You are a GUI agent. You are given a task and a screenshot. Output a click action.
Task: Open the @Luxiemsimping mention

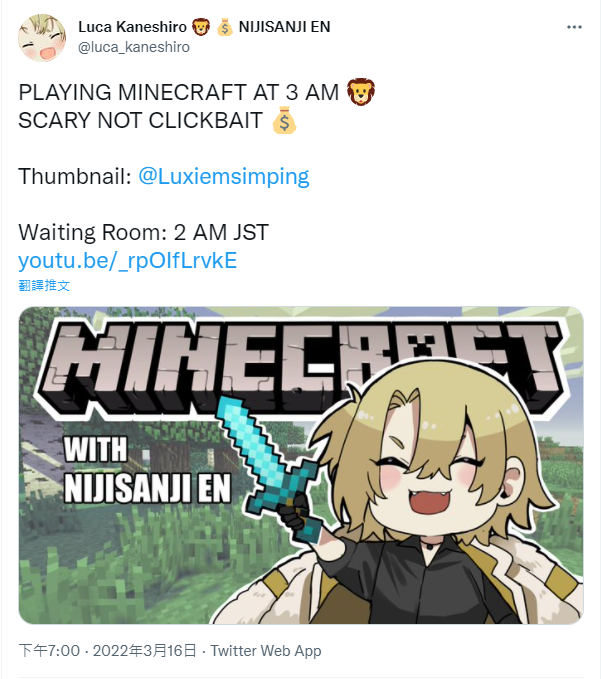(x=223, y=176)
